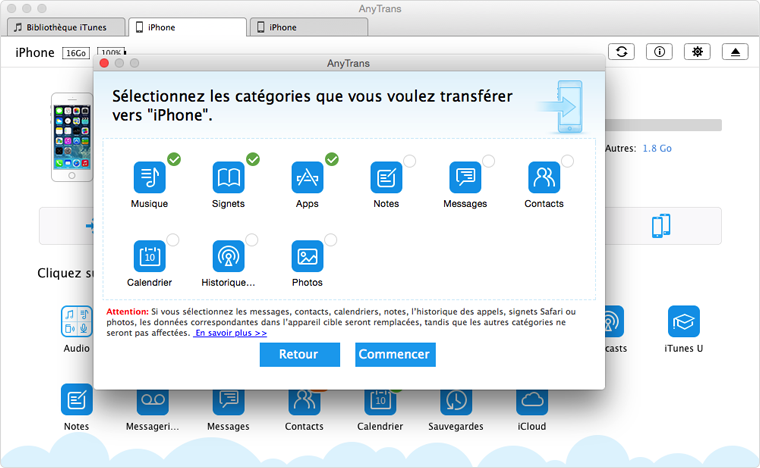The image size is (760, 468).
Task: Open Sauvegardes in main window
Action: 456,402
